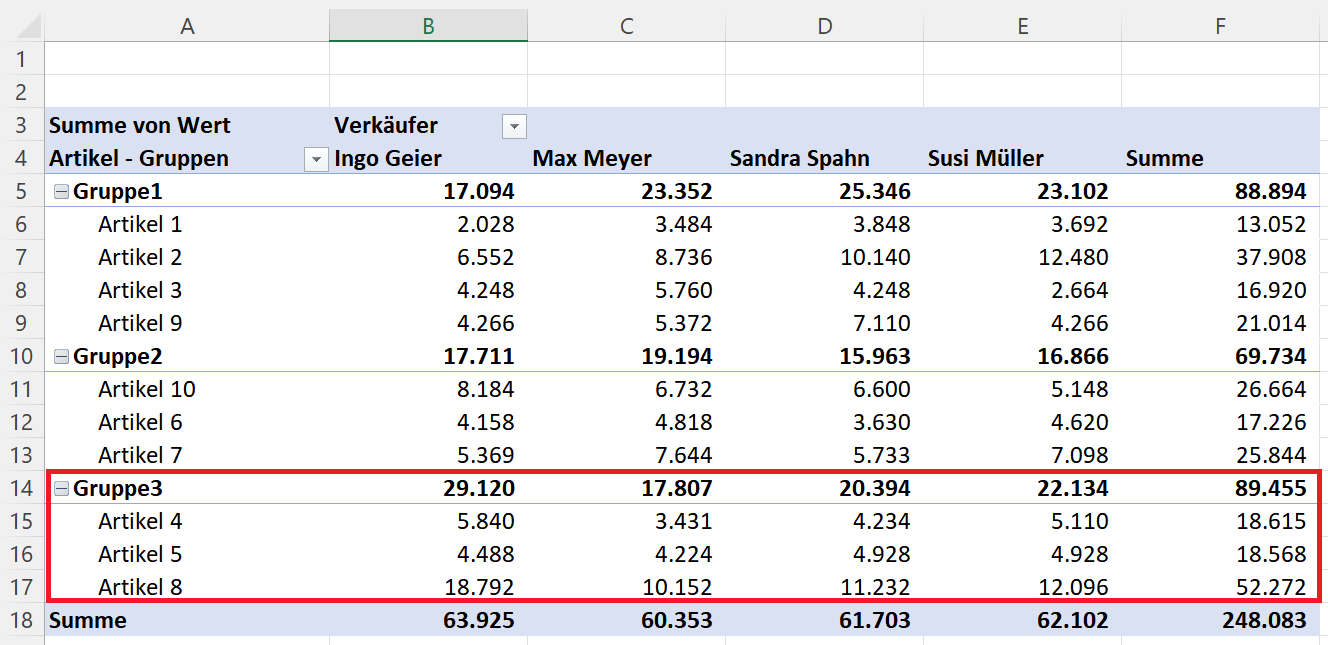This screenshot has height=645, width=1328.
Task: Select column D header
Action: point(824,26)
